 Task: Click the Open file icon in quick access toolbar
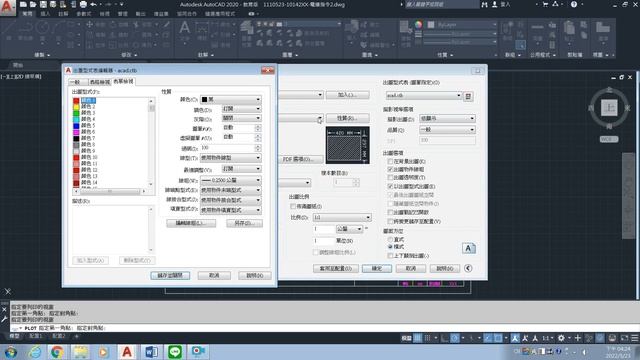(x=33, y=4)
